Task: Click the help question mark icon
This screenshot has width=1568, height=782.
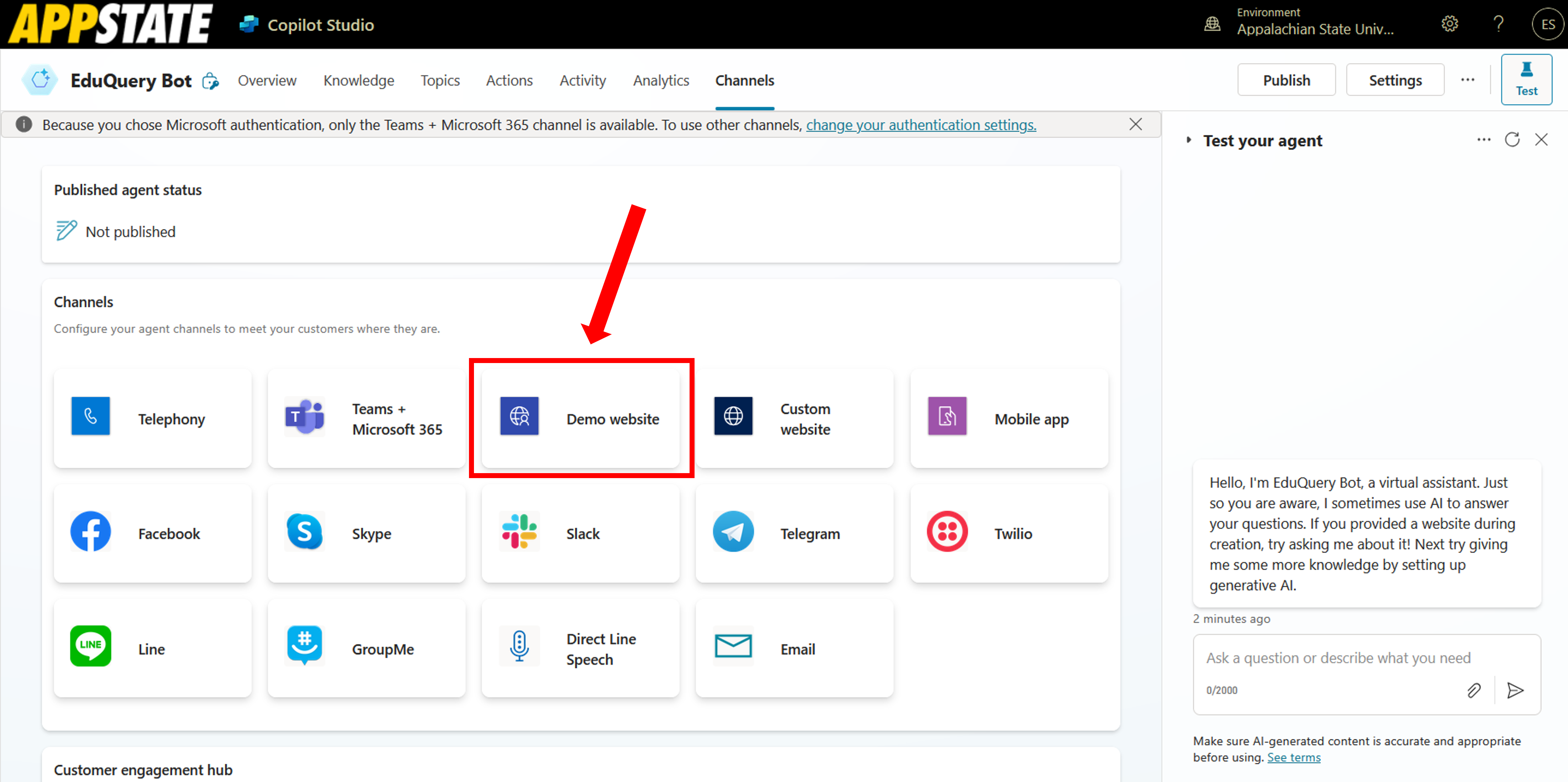Action: [1499, 24]
